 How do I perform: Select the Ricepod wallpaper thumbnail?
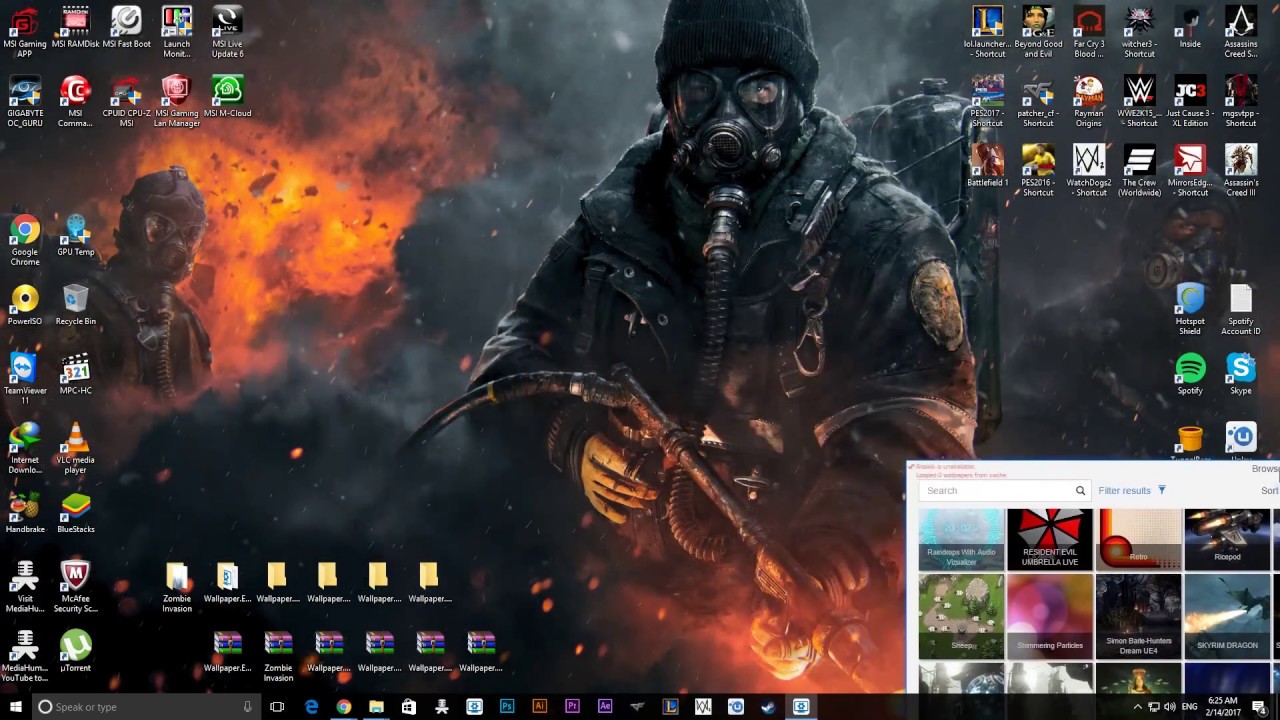1227,540
